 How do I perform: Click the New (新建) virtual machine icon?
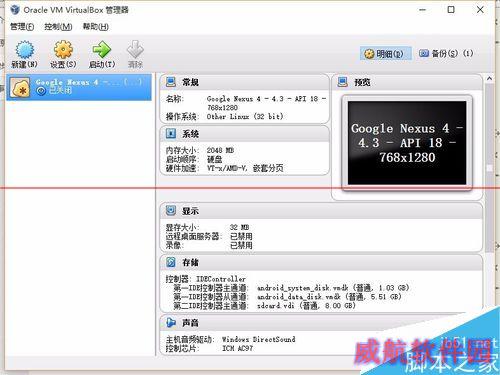coord(24,50)
